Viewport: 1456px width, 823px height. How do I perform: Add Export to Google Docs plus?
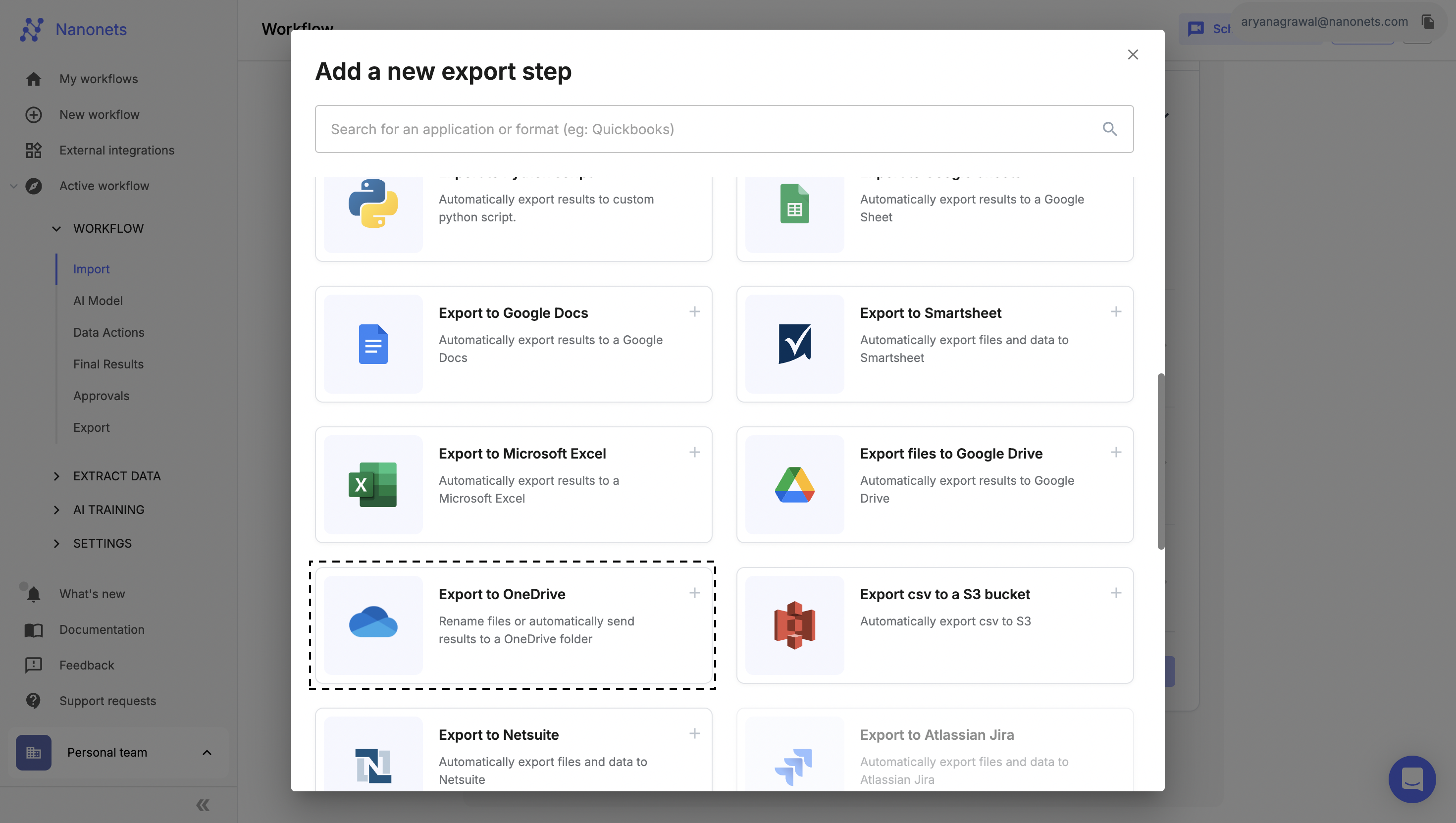tap(695, 311)
